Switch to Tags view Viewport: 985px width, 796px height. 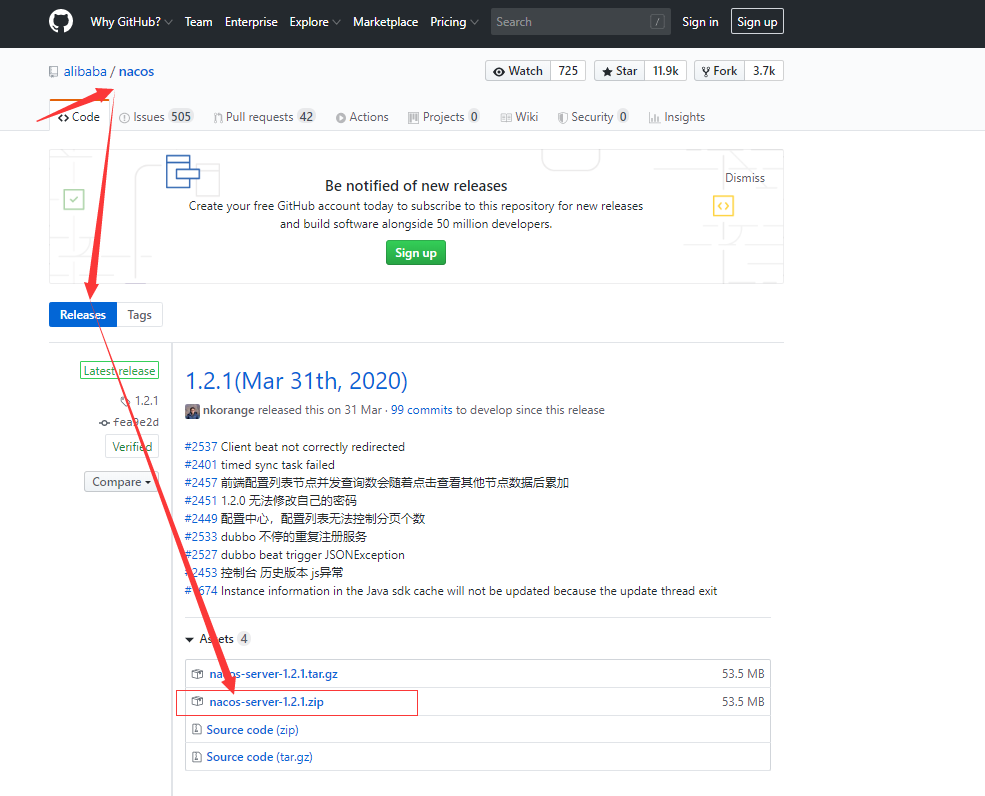(139, 315)
